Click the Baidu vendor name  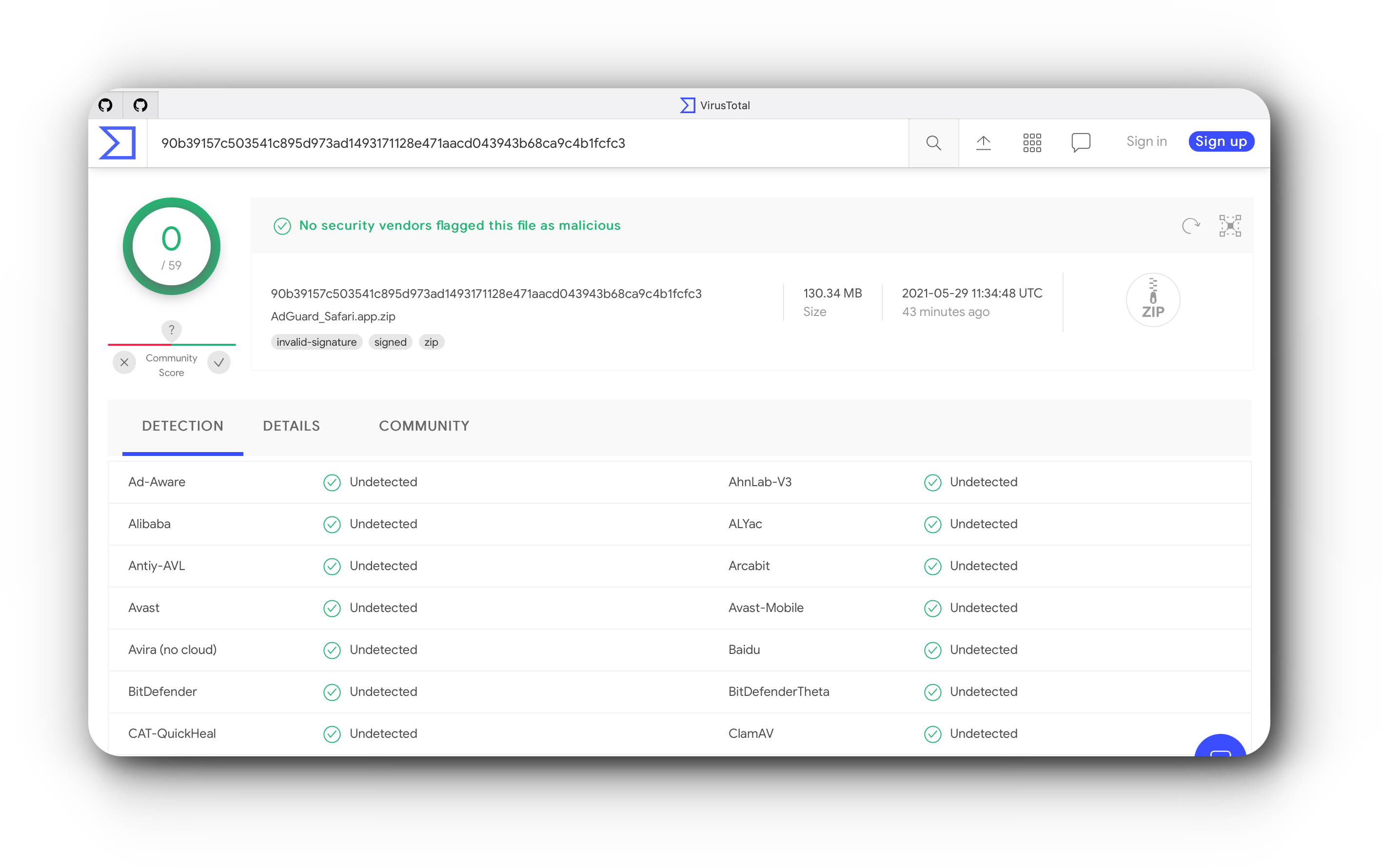pos(744,650)
